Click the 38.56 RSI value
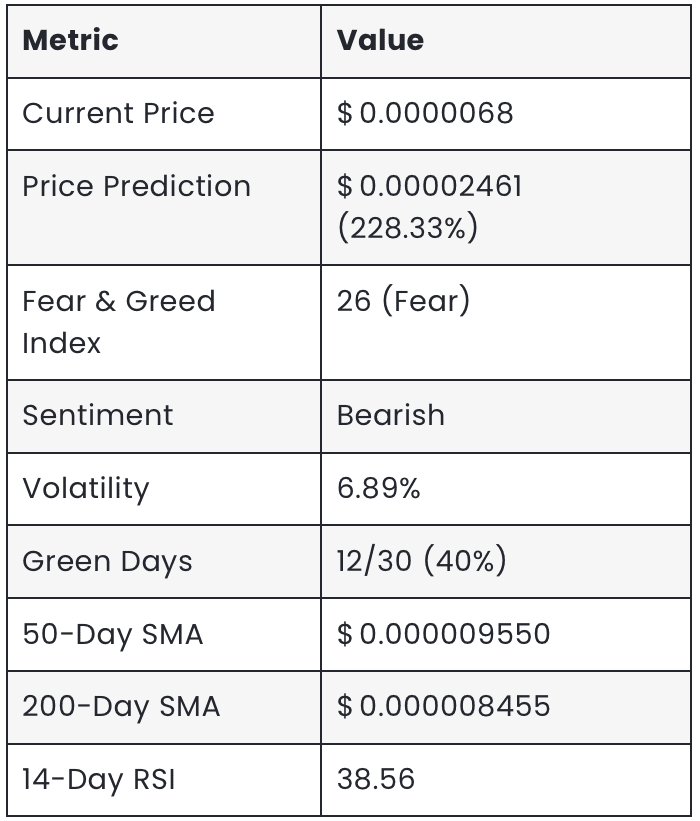Image resolution: width=700 pixels, height=821 pixels. (376, 779)
